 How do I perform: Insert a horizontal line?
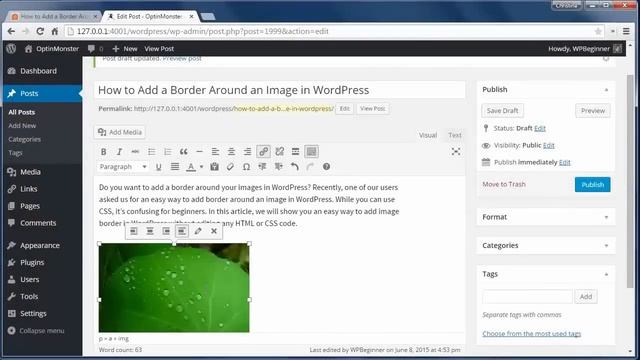[x=199, y=152]
